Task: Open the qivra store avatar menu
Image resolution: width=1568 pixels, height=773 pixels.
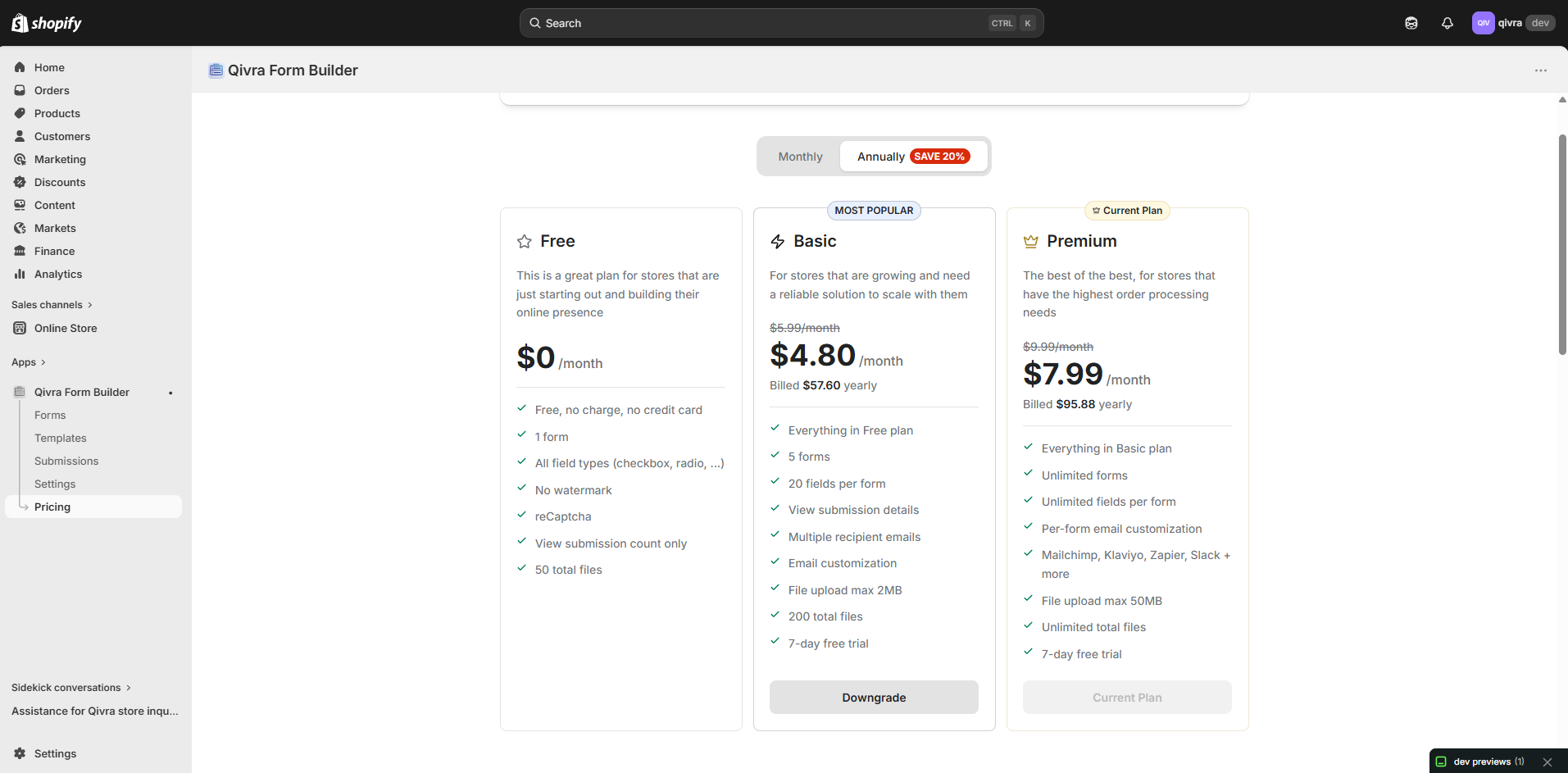Action: point(1483,23)
